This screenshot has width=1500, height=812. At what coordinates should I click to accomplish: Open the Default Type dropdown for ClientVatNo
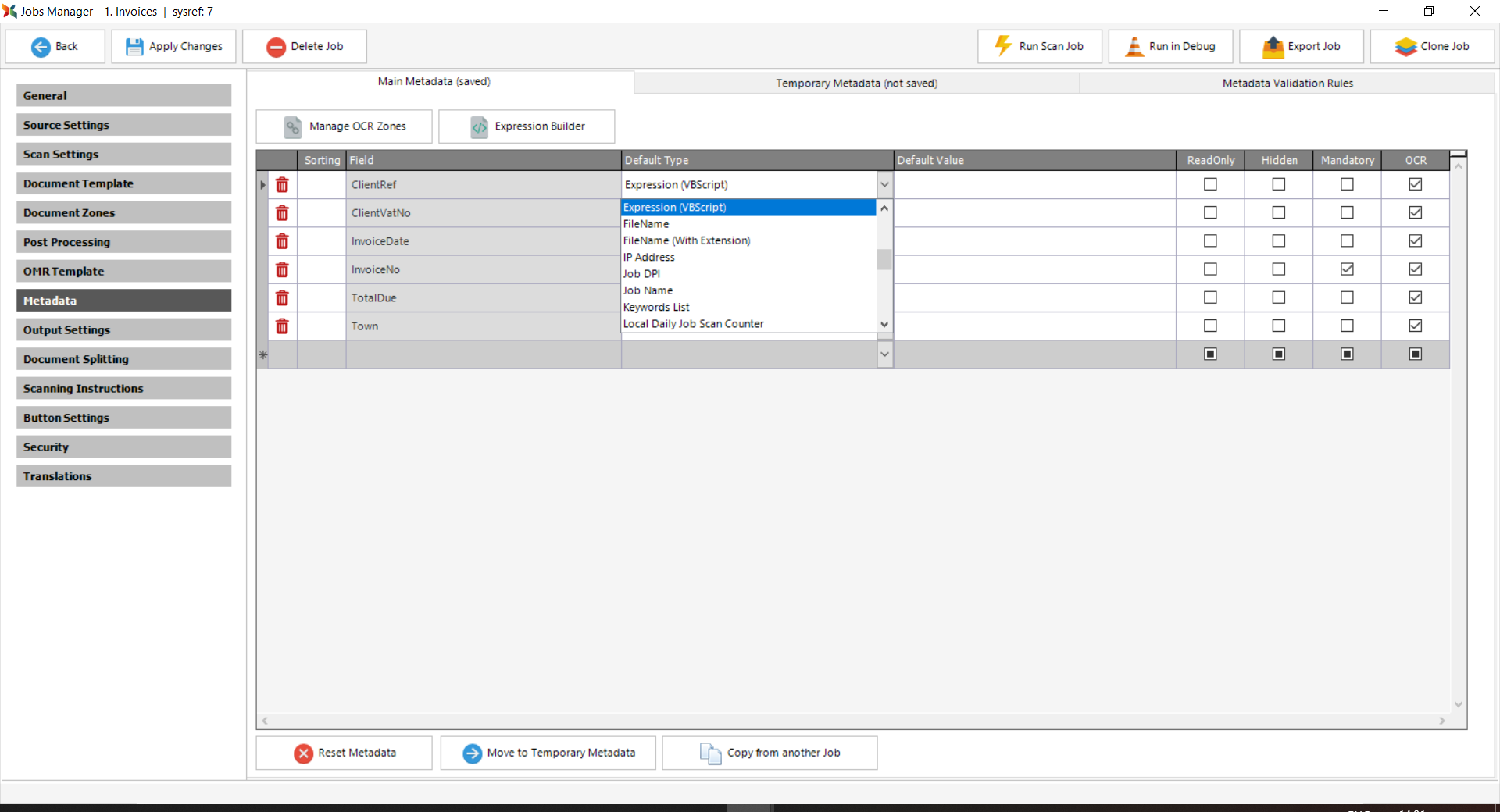884,212
